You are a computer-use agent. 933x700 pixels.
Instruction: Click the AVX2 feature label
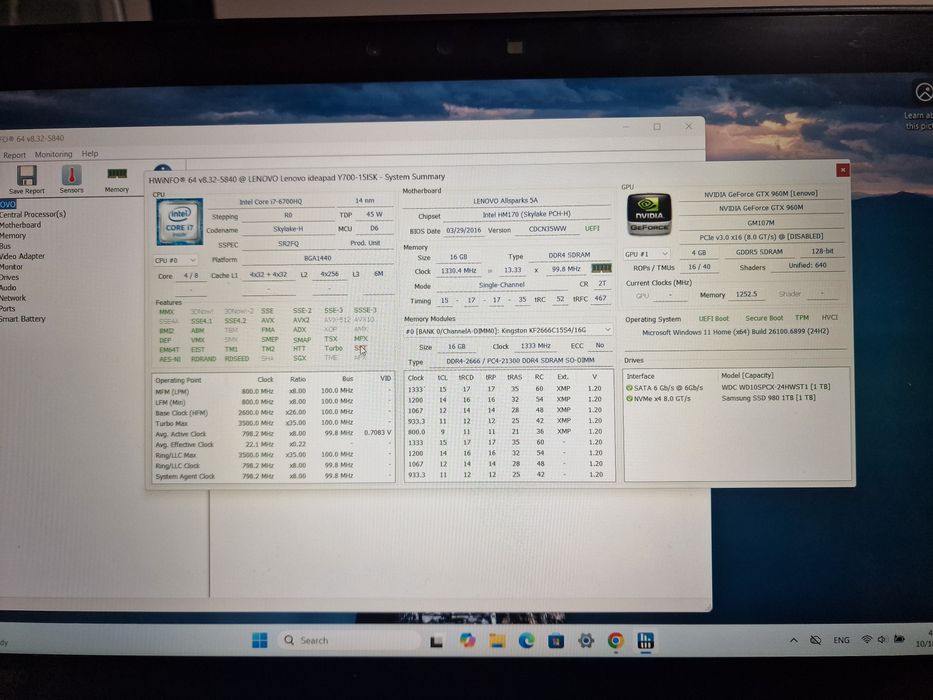tap(301, 320)
